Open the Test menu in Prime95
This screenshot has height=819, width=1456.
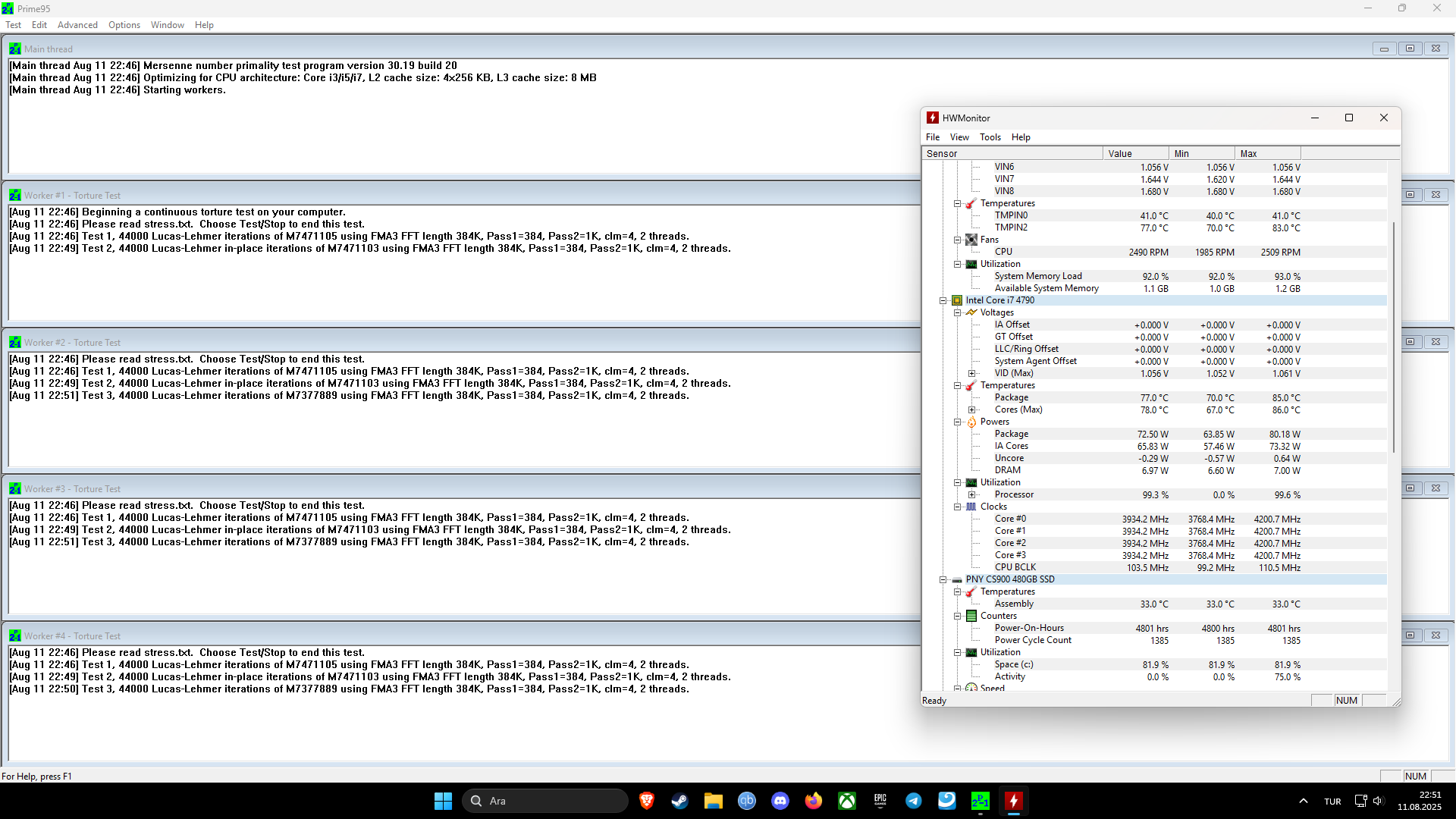click(x=14, y=25)
